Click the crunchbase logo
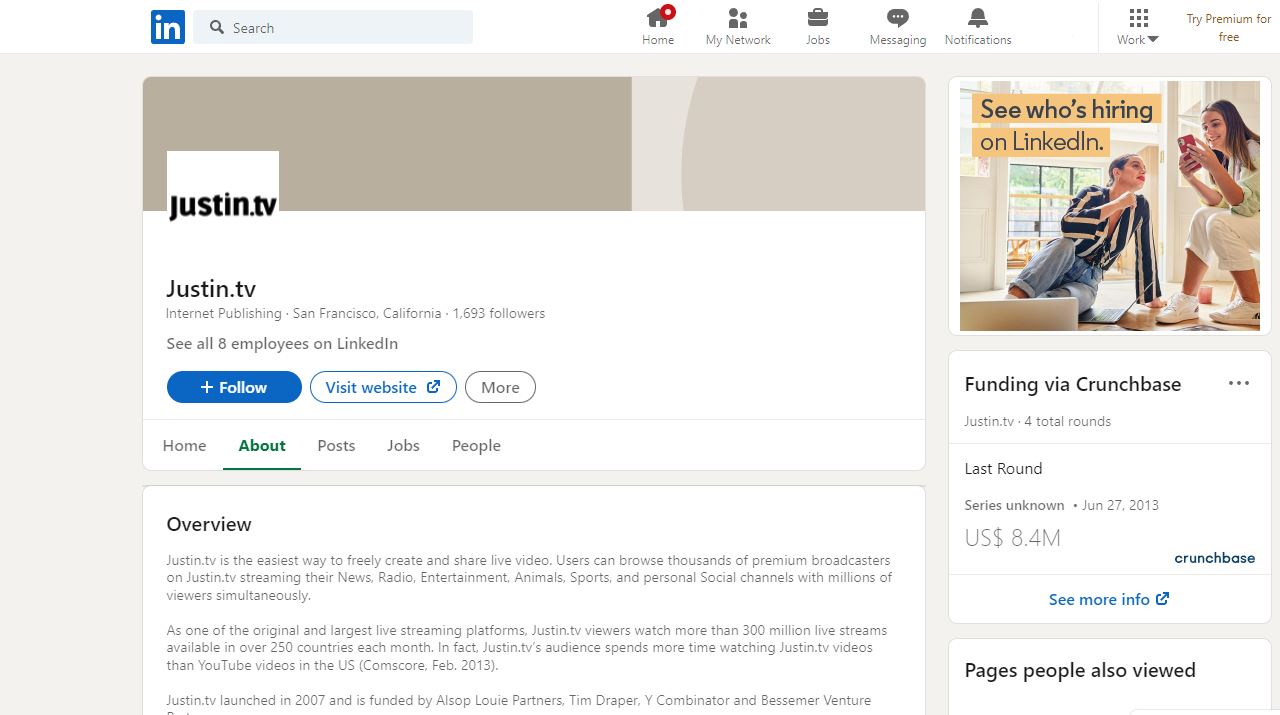Screen dimensions: 1280x715 (1214, 558)
